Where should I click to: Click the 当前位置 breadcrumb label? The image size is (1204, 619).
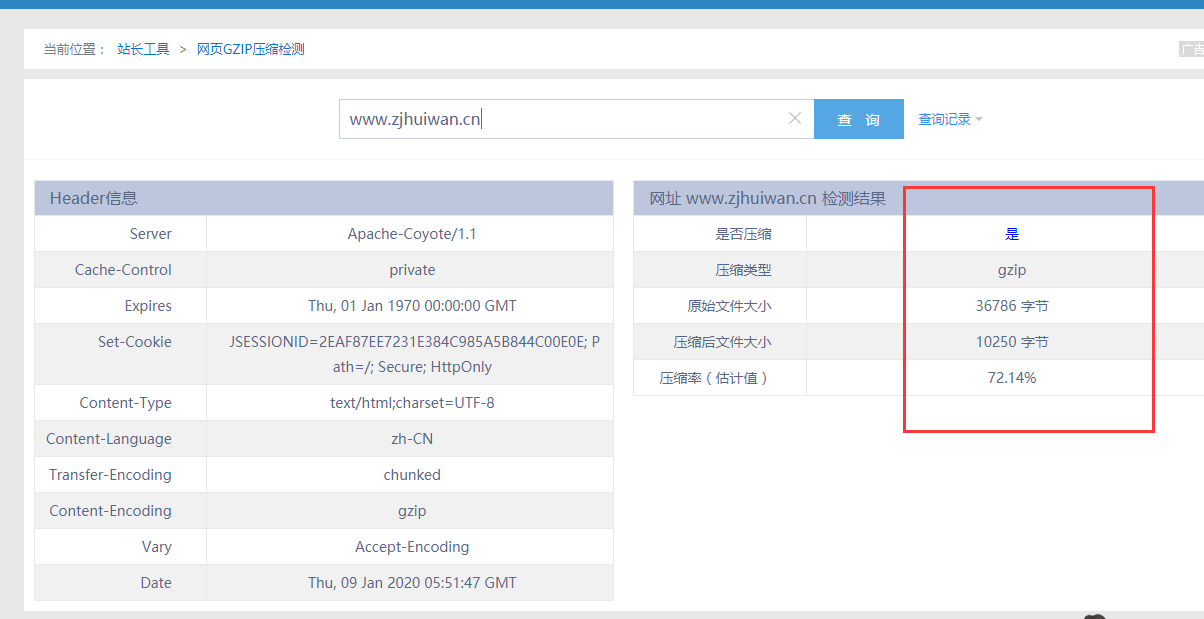click(x=74, y=49)
